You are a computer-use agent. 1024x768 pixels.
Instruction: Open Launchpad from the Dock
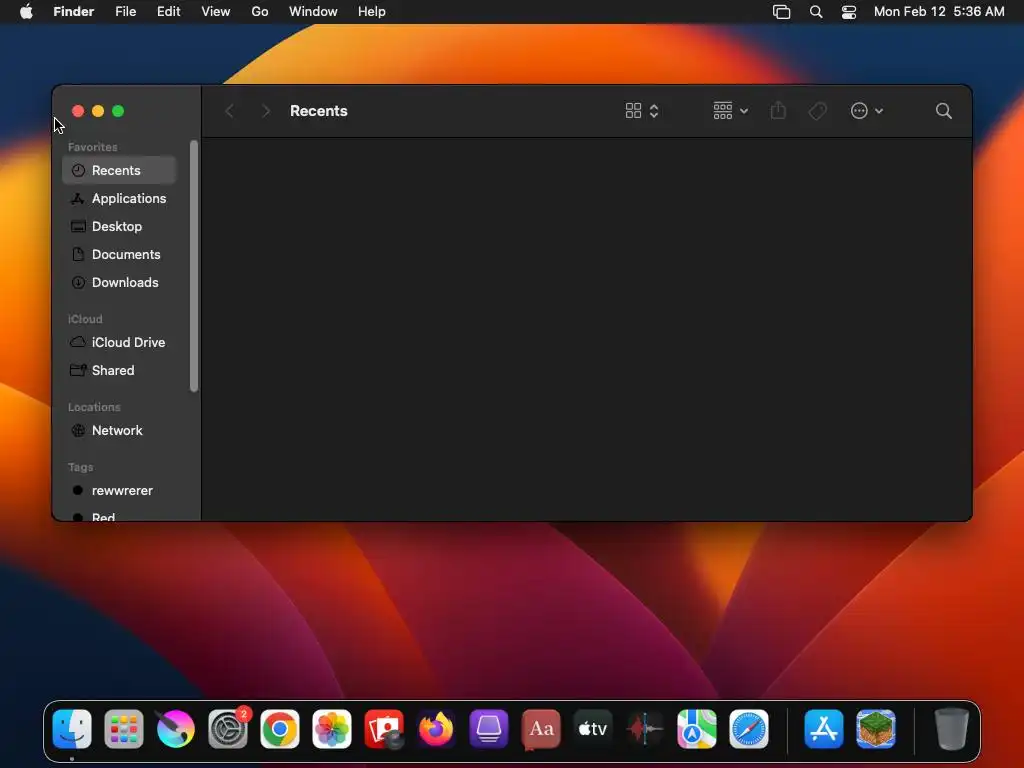pyautogui.click(x=123, y=728)
